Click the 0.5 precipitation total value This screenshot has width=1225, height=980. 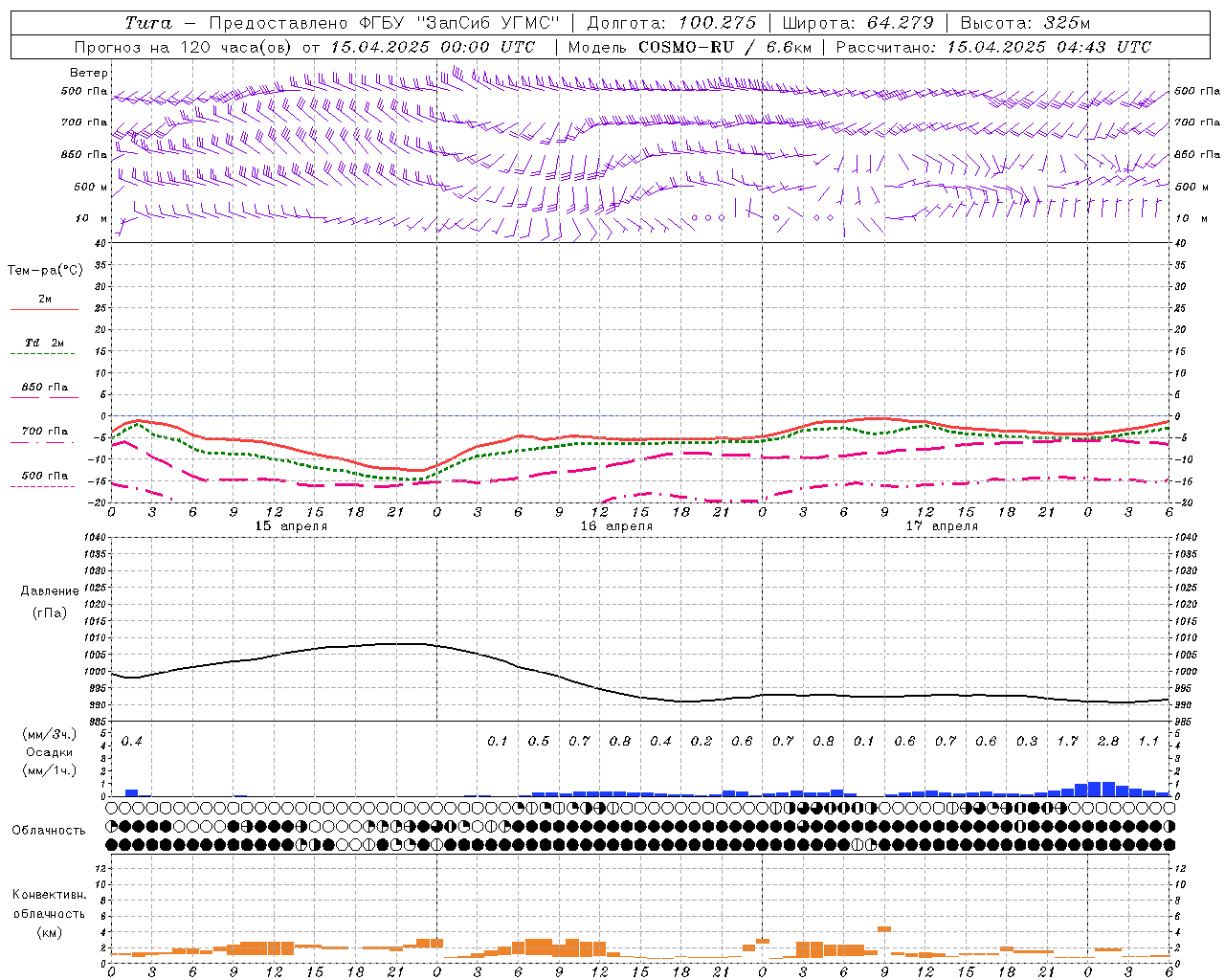(539, 742)
